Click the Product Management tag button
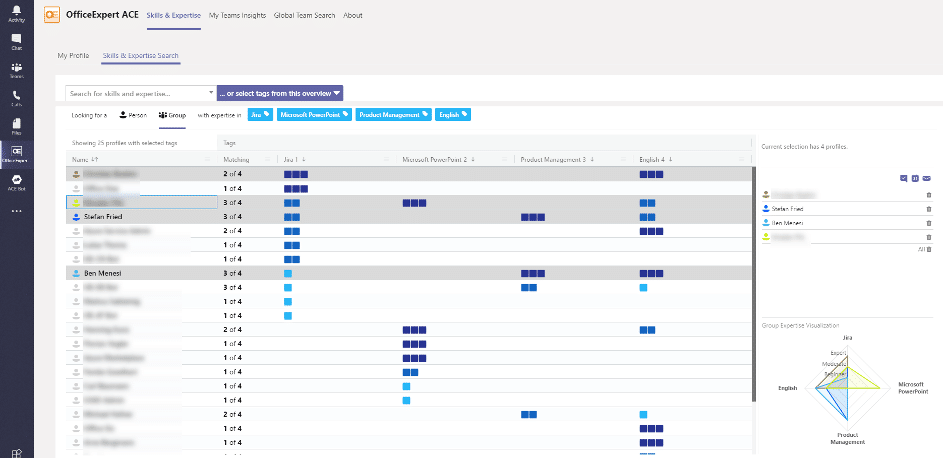Screen dimensions: 943x458 [x=393, y=115]
